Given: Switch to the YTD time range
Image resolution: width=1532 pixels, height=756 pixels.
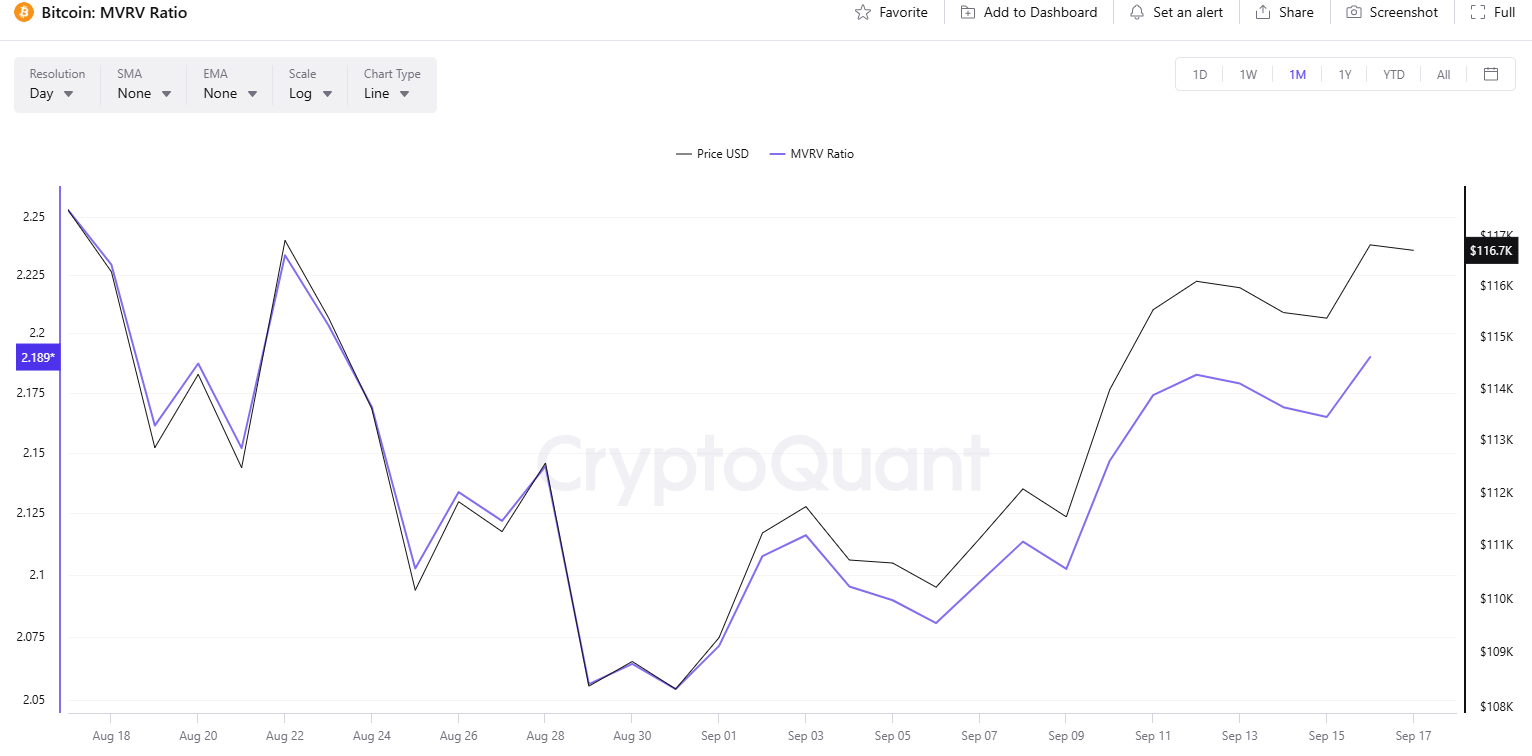Looking at the screenshot, I should (1394, 75).
